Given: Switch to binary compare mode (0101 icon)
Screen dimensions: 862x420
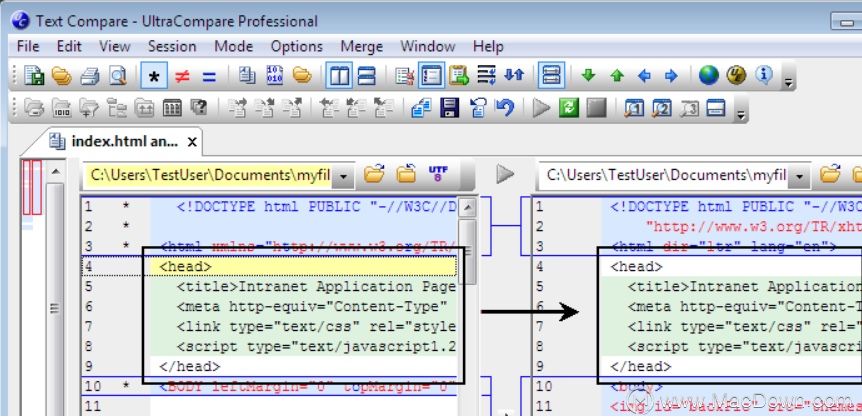Looking at the screenshot, I should (274, 75).
